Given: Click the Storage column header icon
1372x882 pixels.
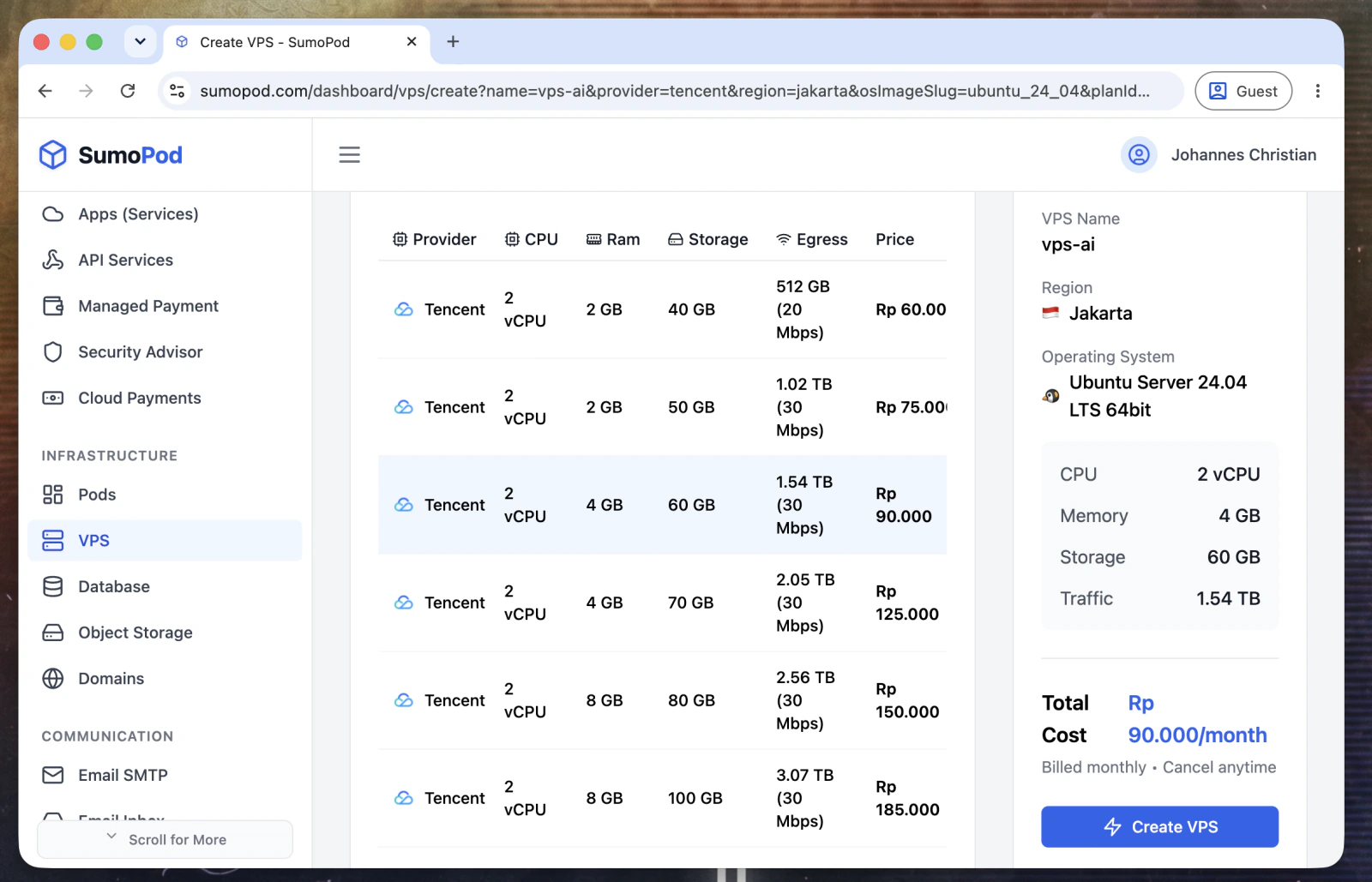Looking at the screenshot, I should (676, 240).
